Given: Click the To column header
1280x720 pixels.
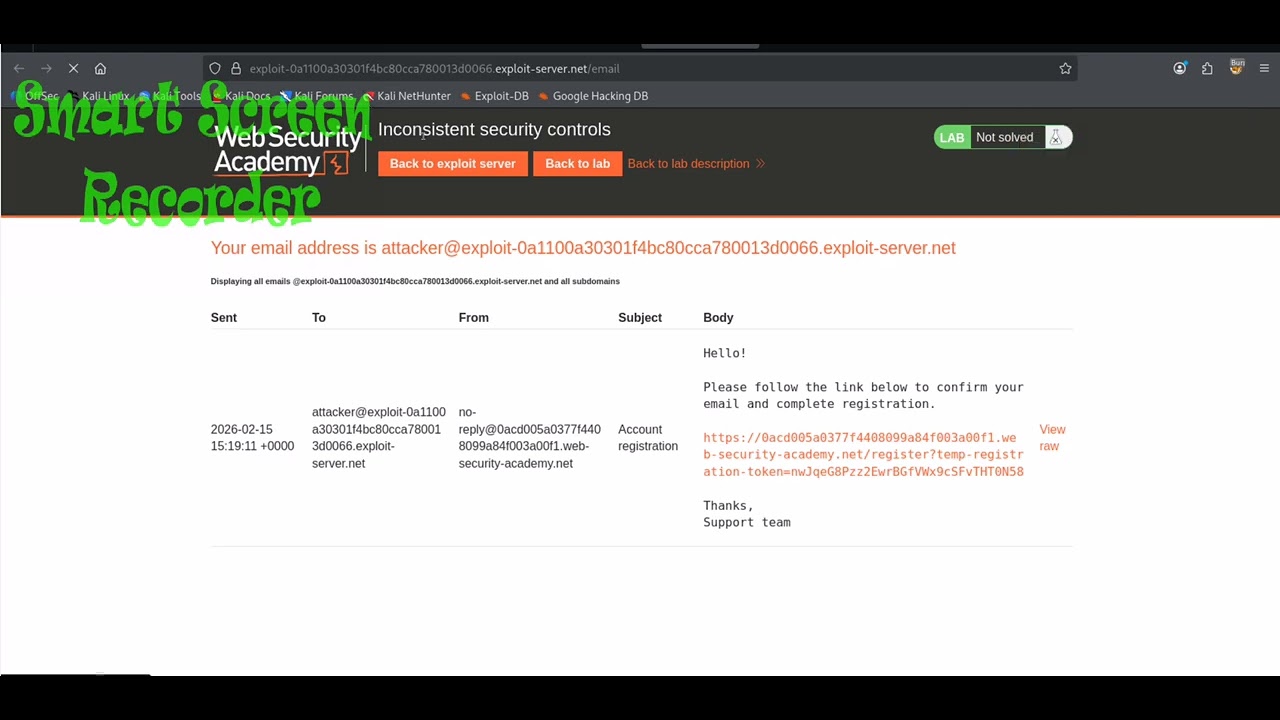Looking at the screenshot, I should pyautogui.click(x=319, y=318).
